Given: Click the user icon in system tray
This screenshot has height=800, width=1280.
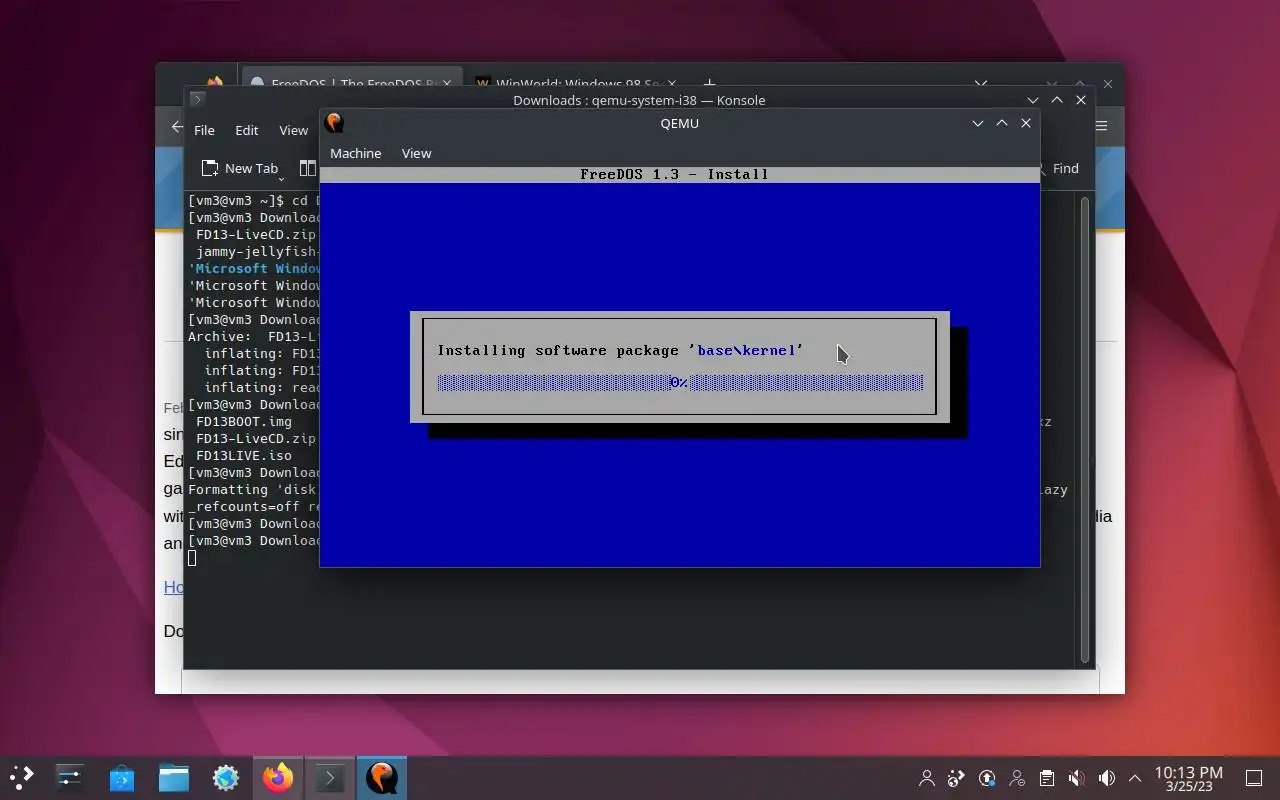Looking at the screenshot, I should coord(927,778).
